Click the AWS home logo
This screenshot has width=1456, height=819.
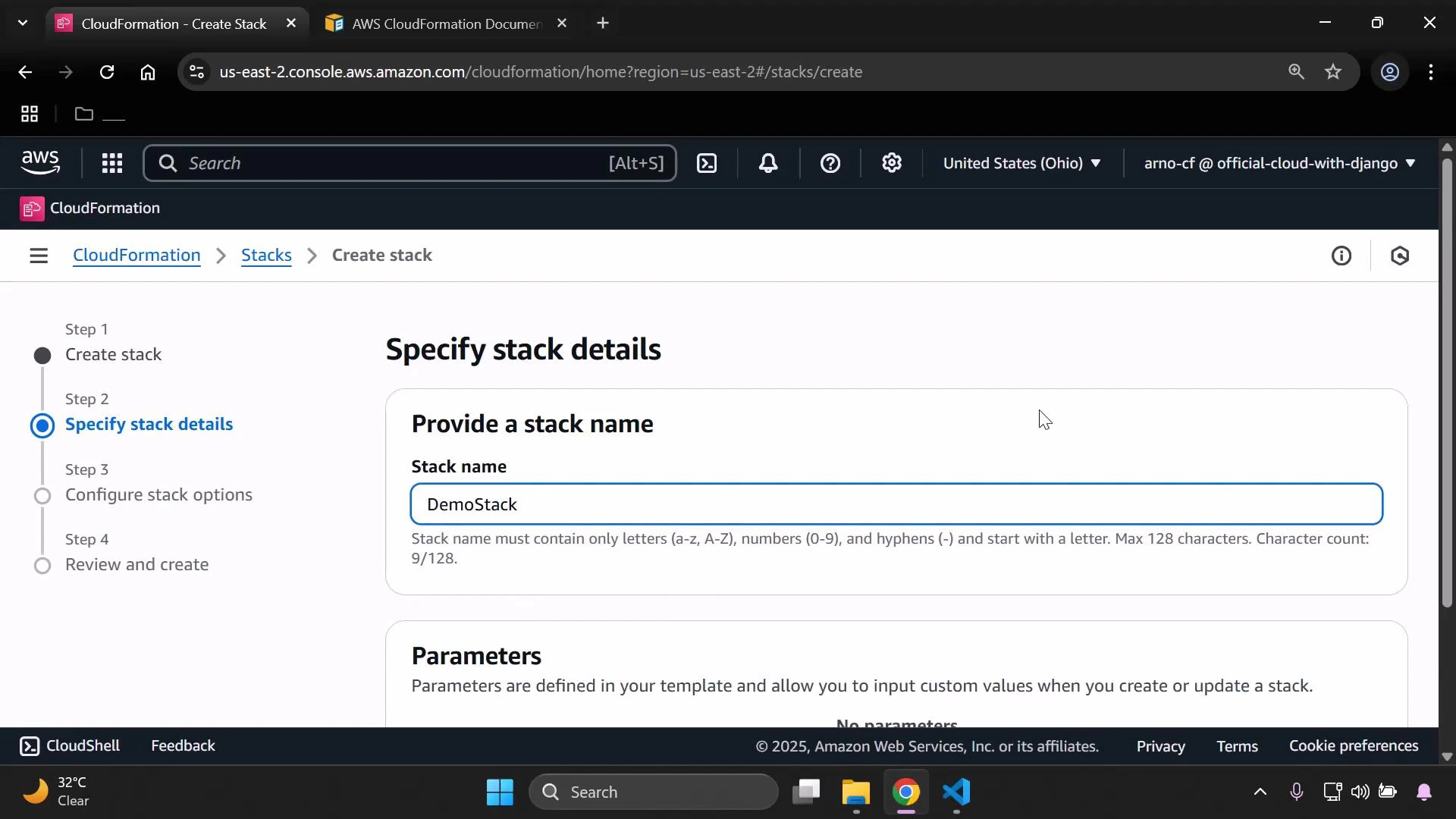point(40,162)
